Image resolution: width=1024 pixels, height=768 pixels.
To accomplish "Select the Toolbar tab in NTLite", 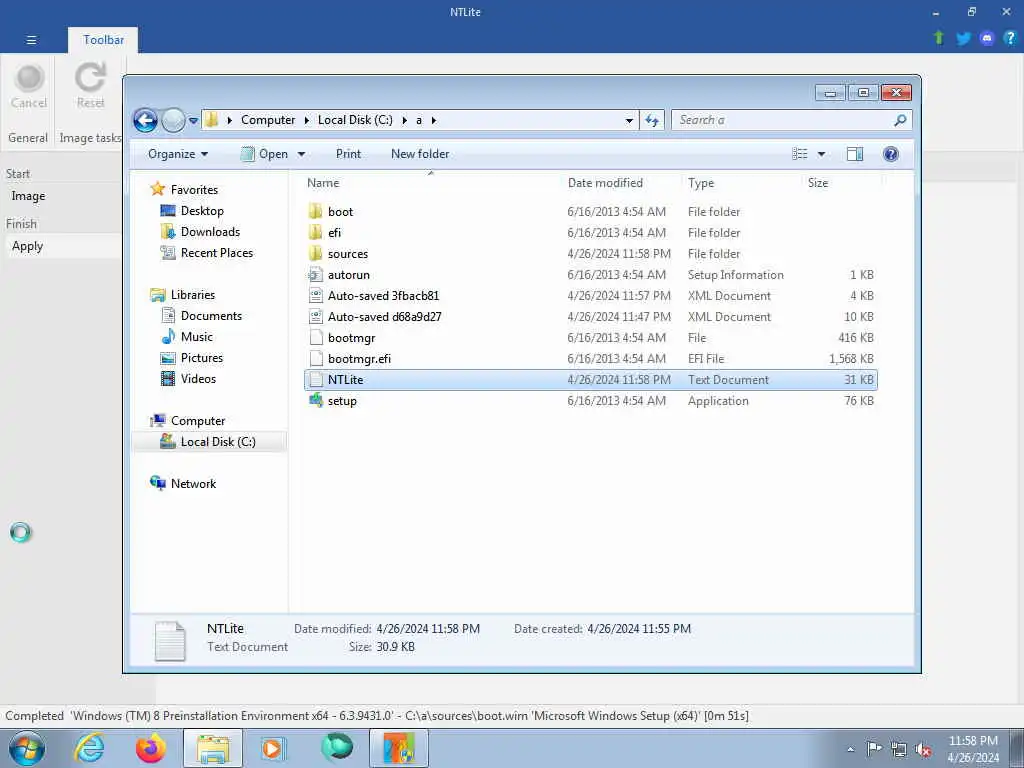I will [x=103, y=40].
